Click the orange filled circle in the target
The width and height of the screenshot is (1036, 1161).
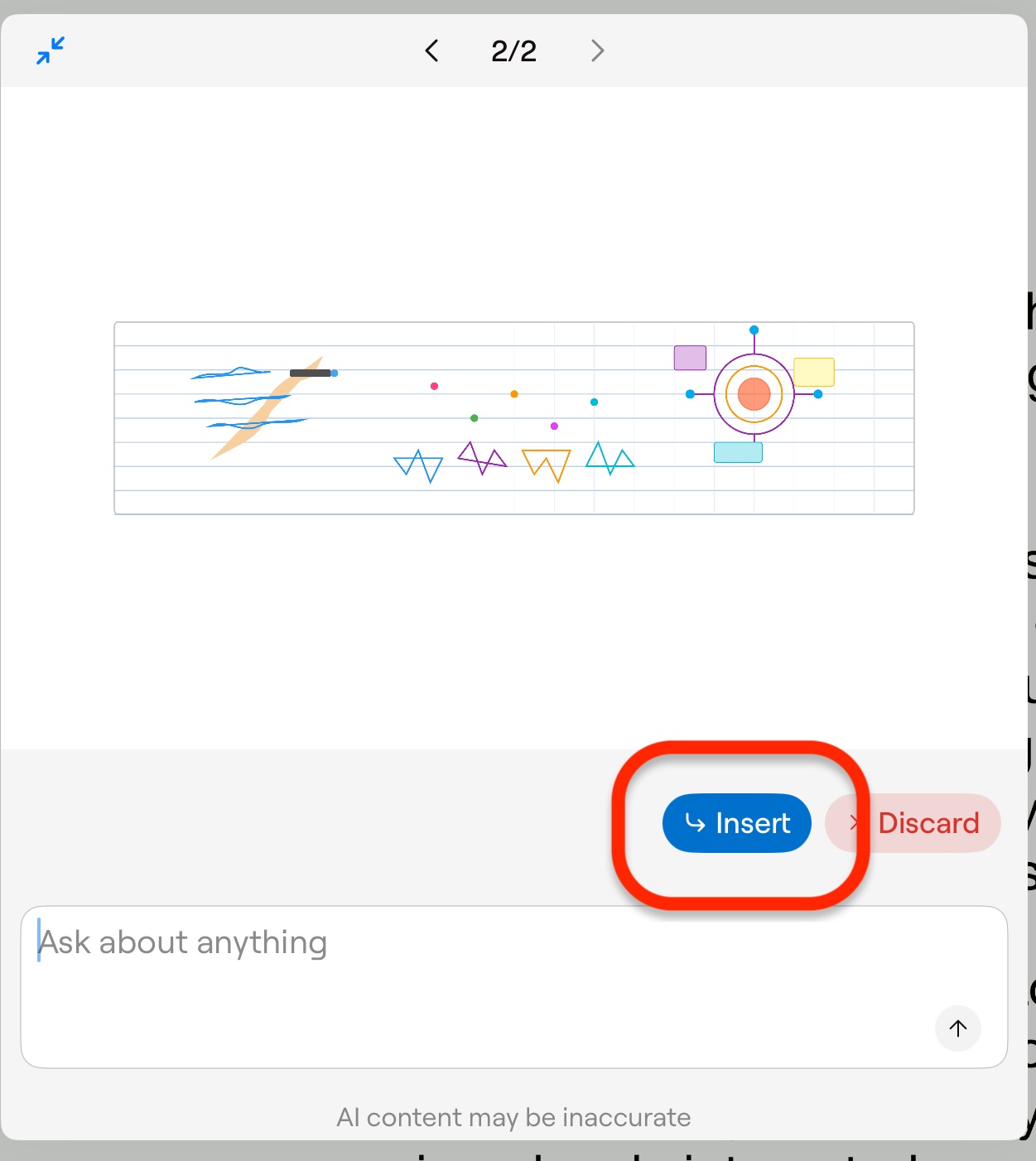tap(754, 394)
